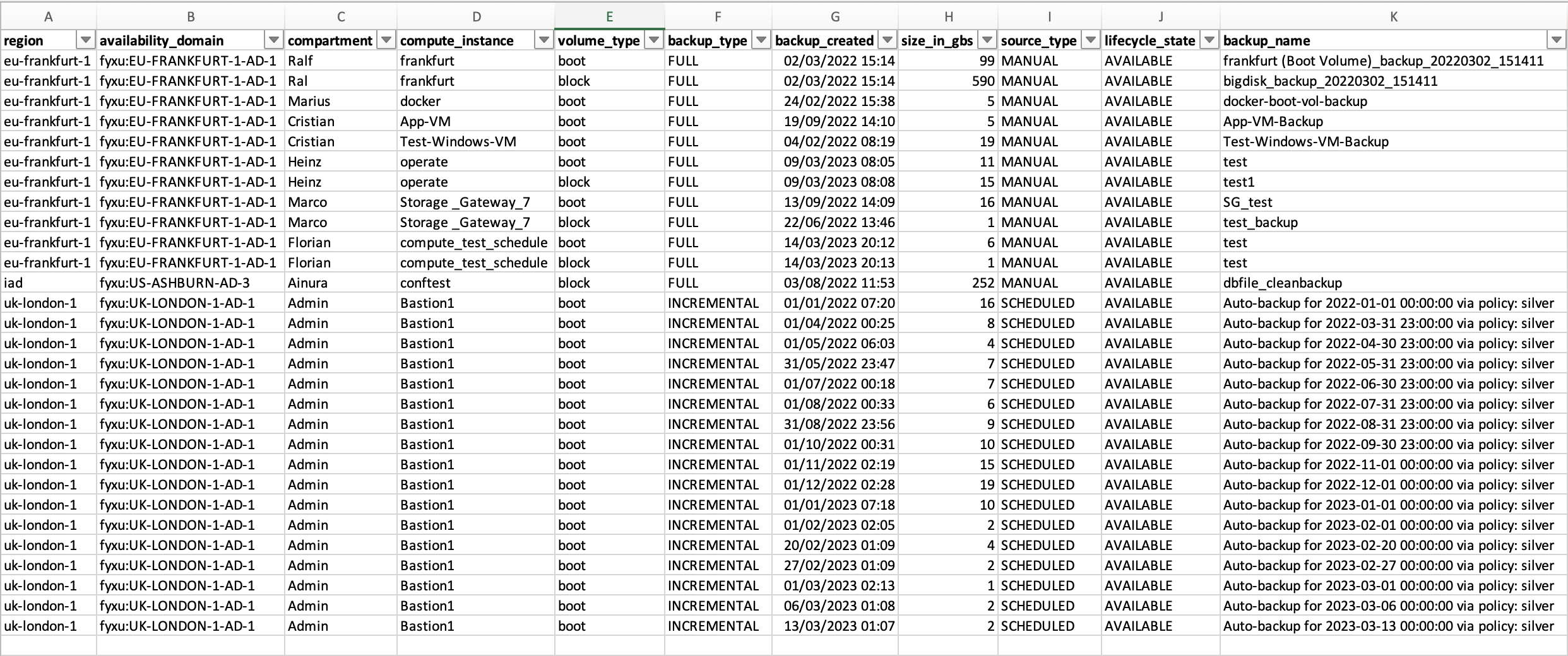The image size is (1568, 656).
Task: Open the compute_instance filter dropdown
Action: click(x=543, y=40)
